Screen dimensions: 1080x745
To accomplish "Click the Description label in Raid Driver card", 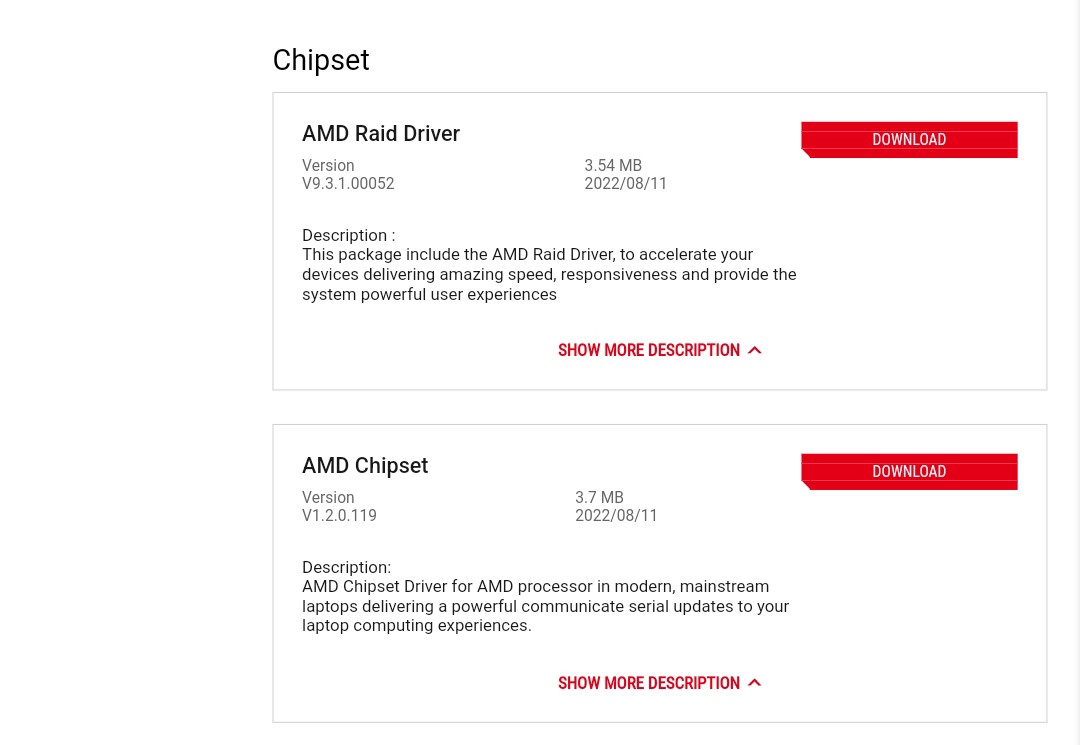I will pos(348,236).
